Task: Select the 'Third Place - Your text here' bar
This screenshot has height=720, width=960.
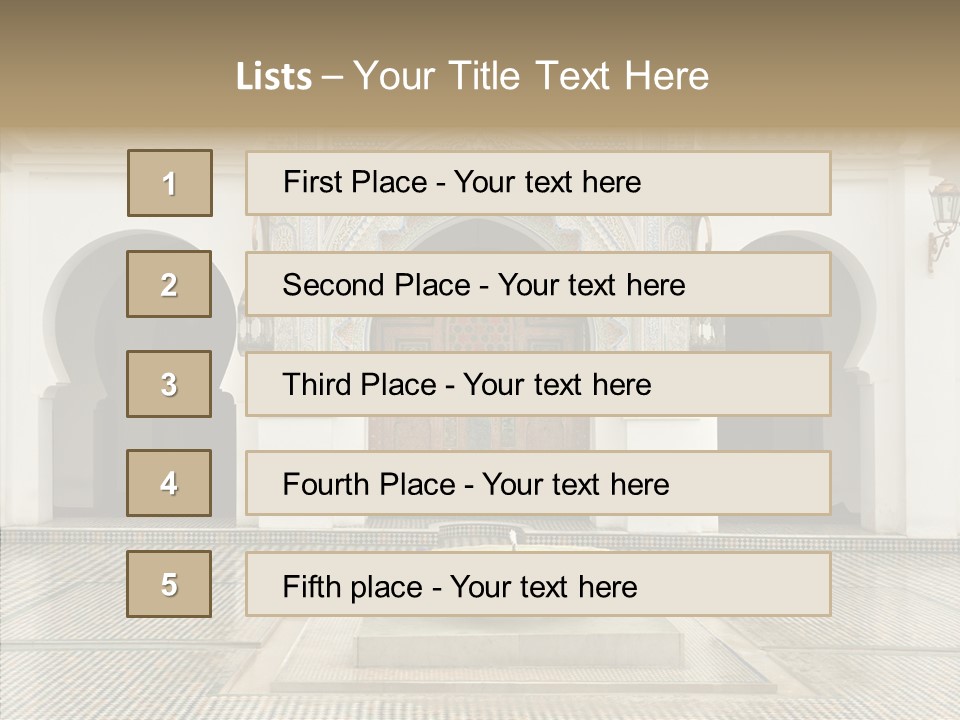Action: pos(538,384)
